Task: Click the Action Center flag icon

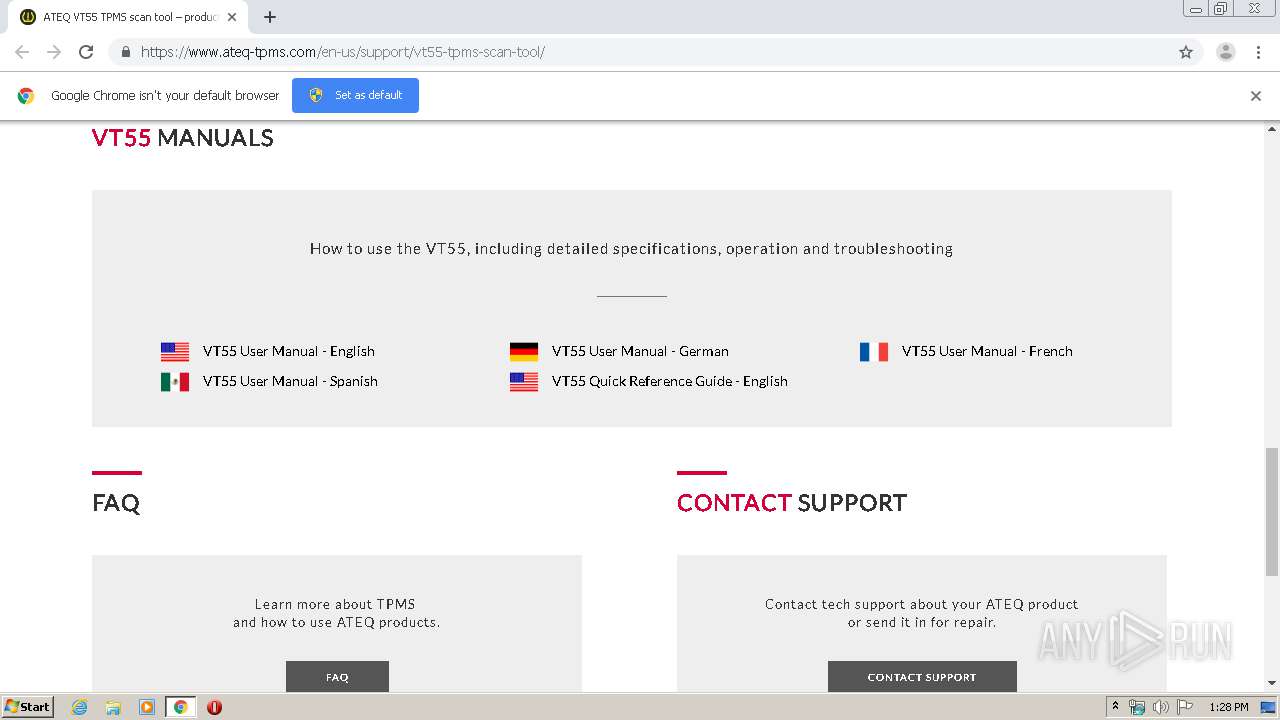Action: (x=1185, y=707)
